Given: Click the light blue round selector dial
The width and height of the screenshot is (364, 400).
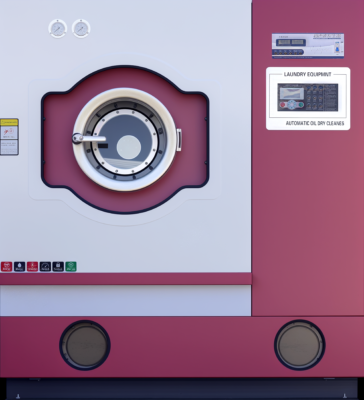Looking at the screenshot, I should tap(292, 105).
